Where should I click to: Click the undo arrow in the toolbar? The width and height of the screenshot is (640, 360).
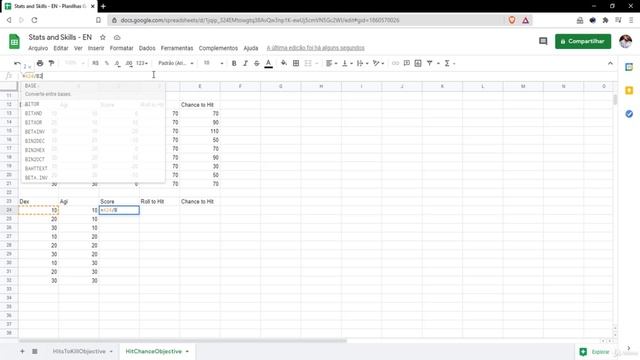[17, 63]
